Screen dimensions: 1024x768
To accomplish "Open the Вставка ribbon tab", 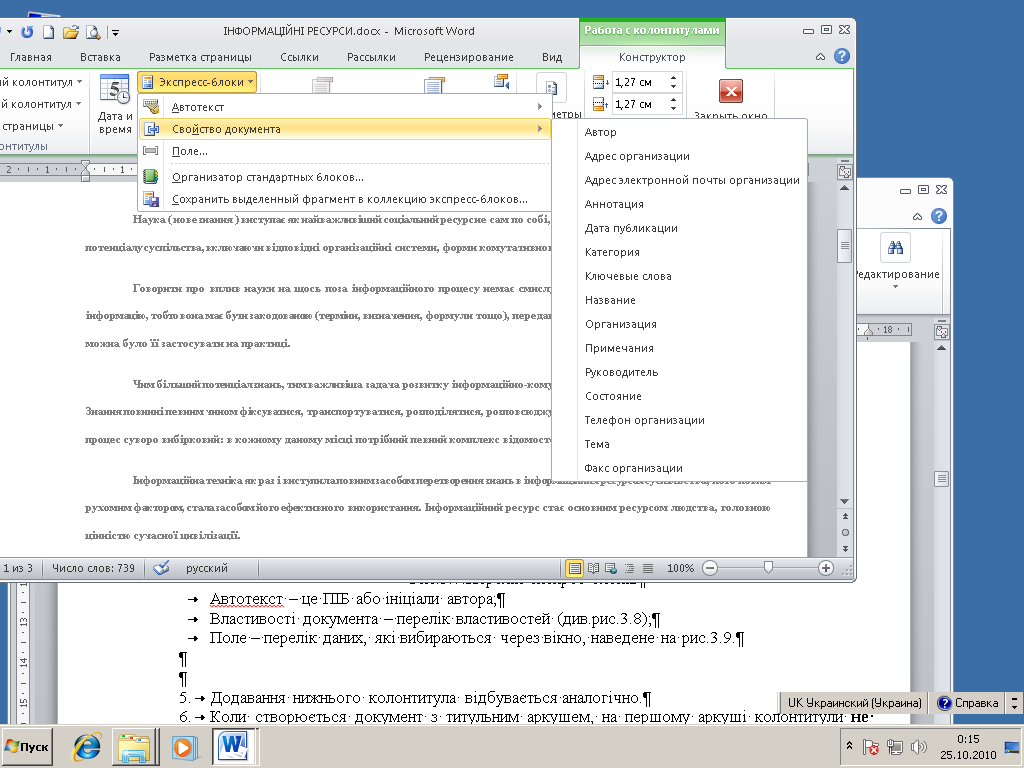I will (100, 57).
